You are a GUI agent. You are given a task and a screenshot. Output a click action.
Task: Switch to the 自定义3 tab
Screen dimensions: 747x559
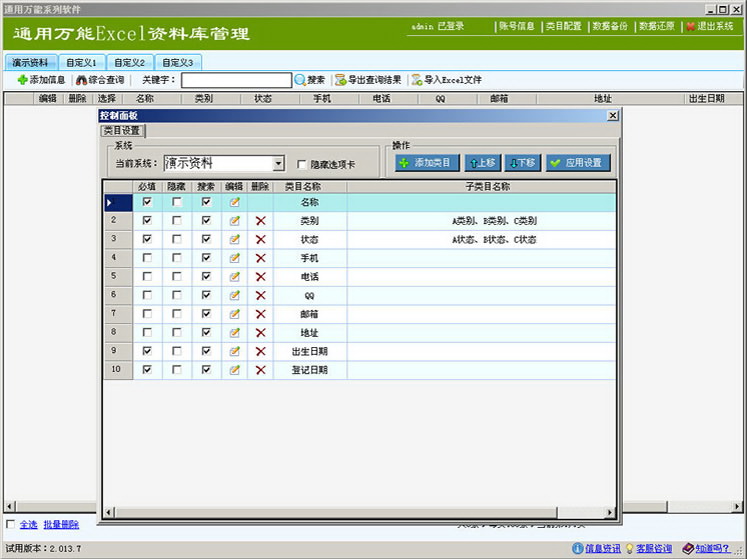pos(178,62)
